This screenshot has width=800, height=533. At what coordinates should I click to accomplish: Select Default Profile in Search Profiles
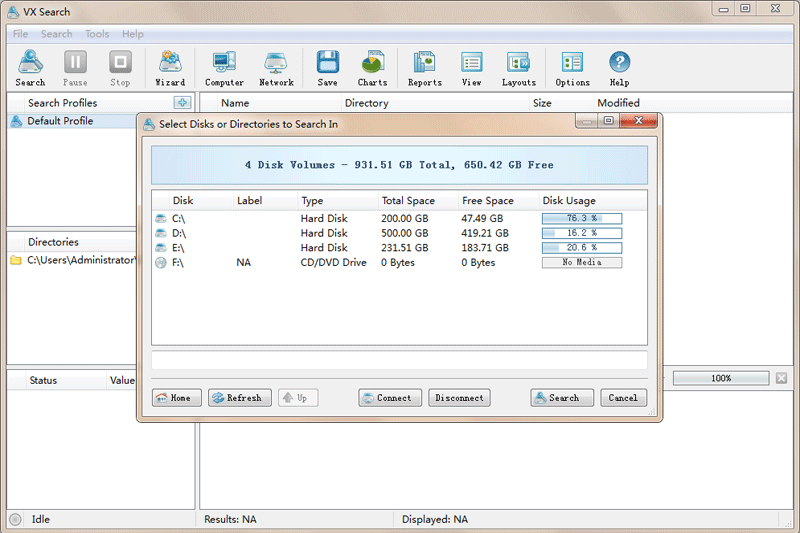tap(60, 121)
